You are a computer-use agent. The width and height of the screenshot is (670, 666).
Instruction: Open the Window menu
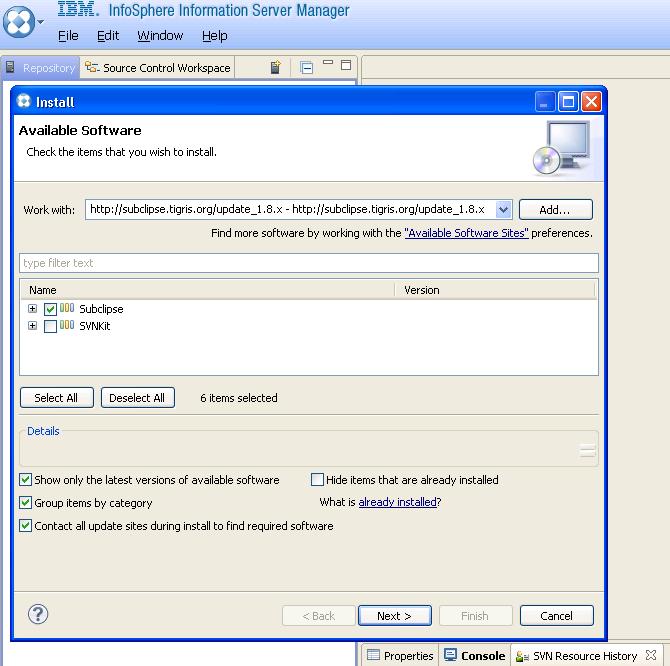coord(160,35)
